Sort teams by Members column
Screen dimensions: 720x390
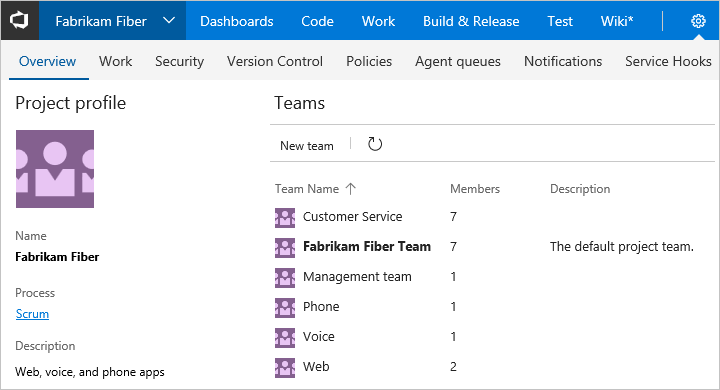point(475,189)
